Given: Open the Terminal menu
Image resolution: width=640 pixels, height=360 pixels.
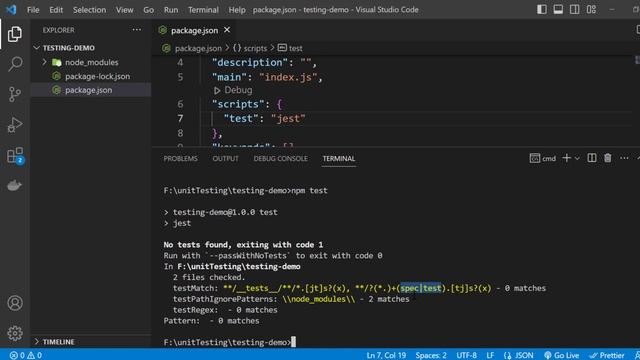Looking at the screenshot, I should [203, 10].
